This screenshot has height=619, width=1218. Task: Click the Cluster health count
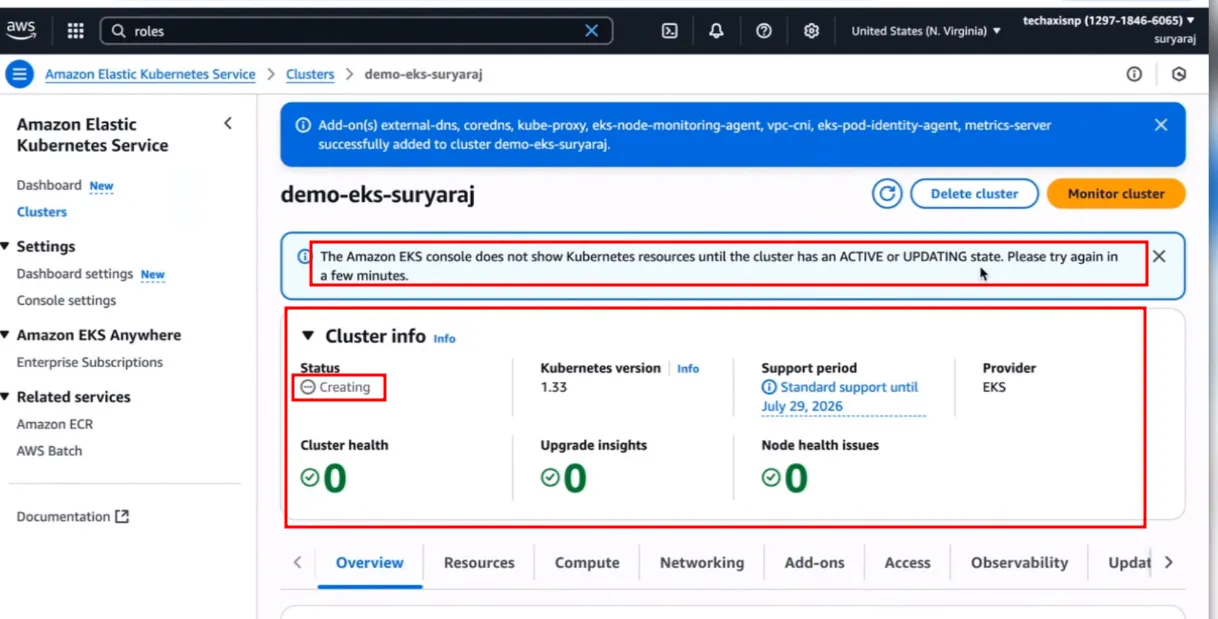[x=334, y=479]
